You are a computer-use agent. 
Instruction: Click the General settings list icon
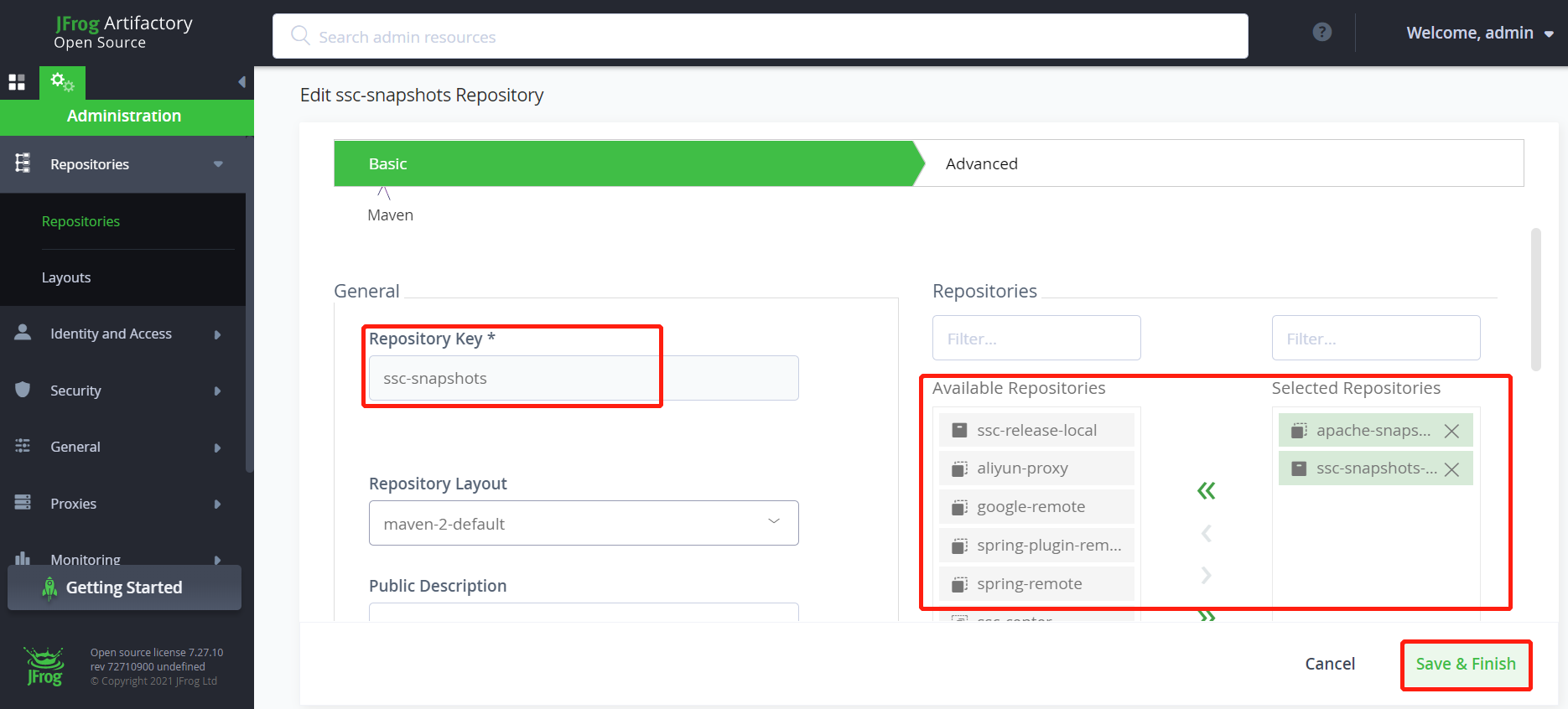pos(23,446)
